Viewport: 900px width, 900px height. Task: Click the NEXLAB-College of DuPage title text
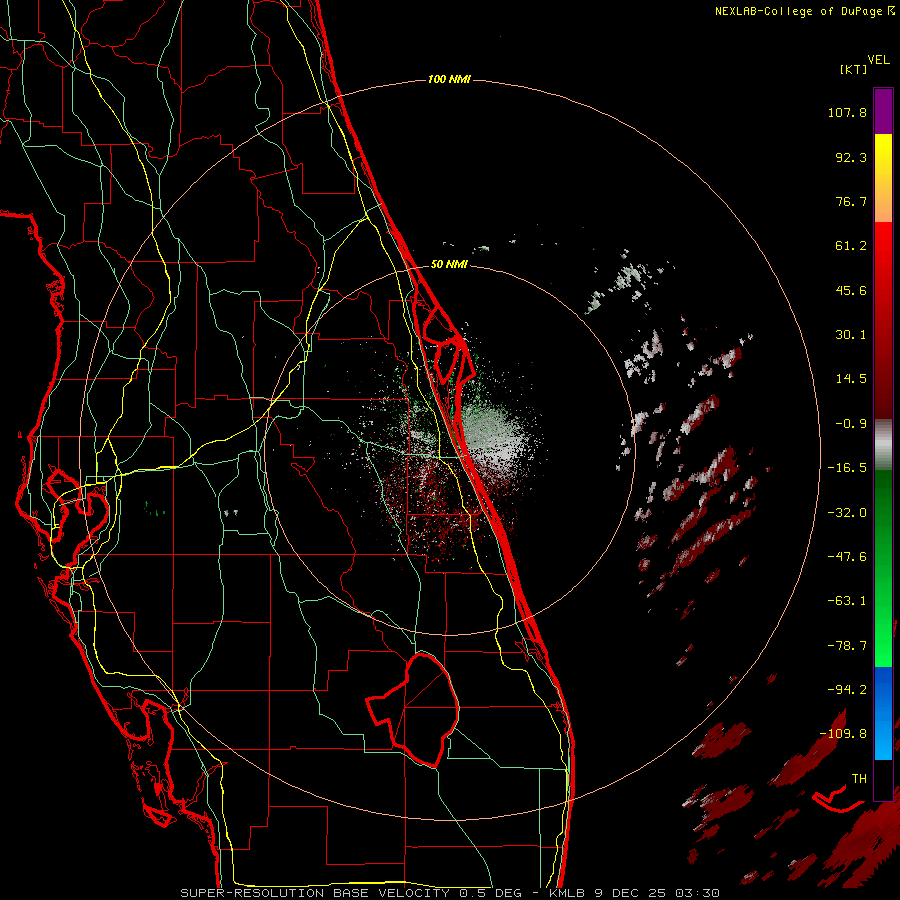tap(805, 11)
